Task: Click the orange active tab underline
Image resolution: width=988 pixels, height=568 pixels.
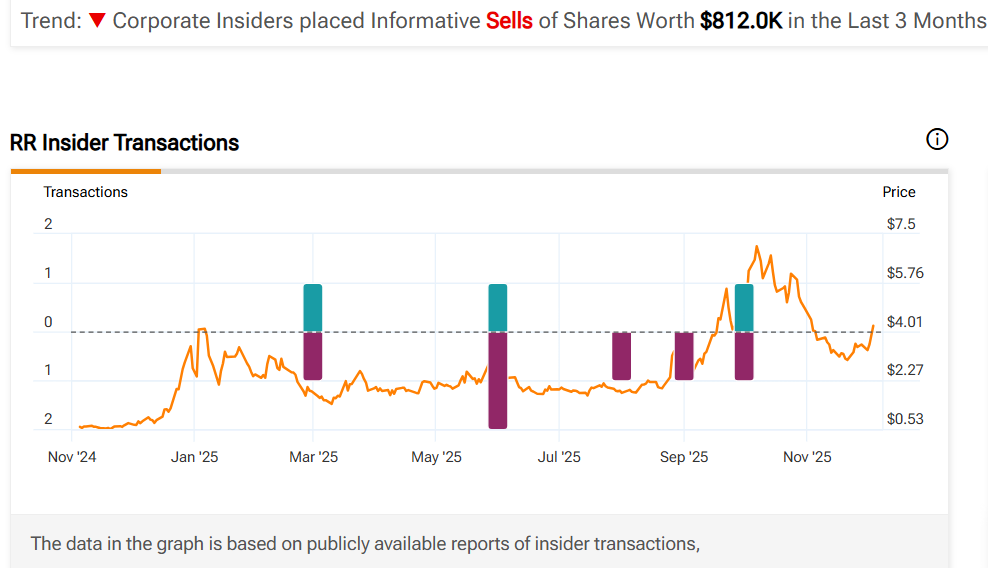Action: click(x=86, y=171)
